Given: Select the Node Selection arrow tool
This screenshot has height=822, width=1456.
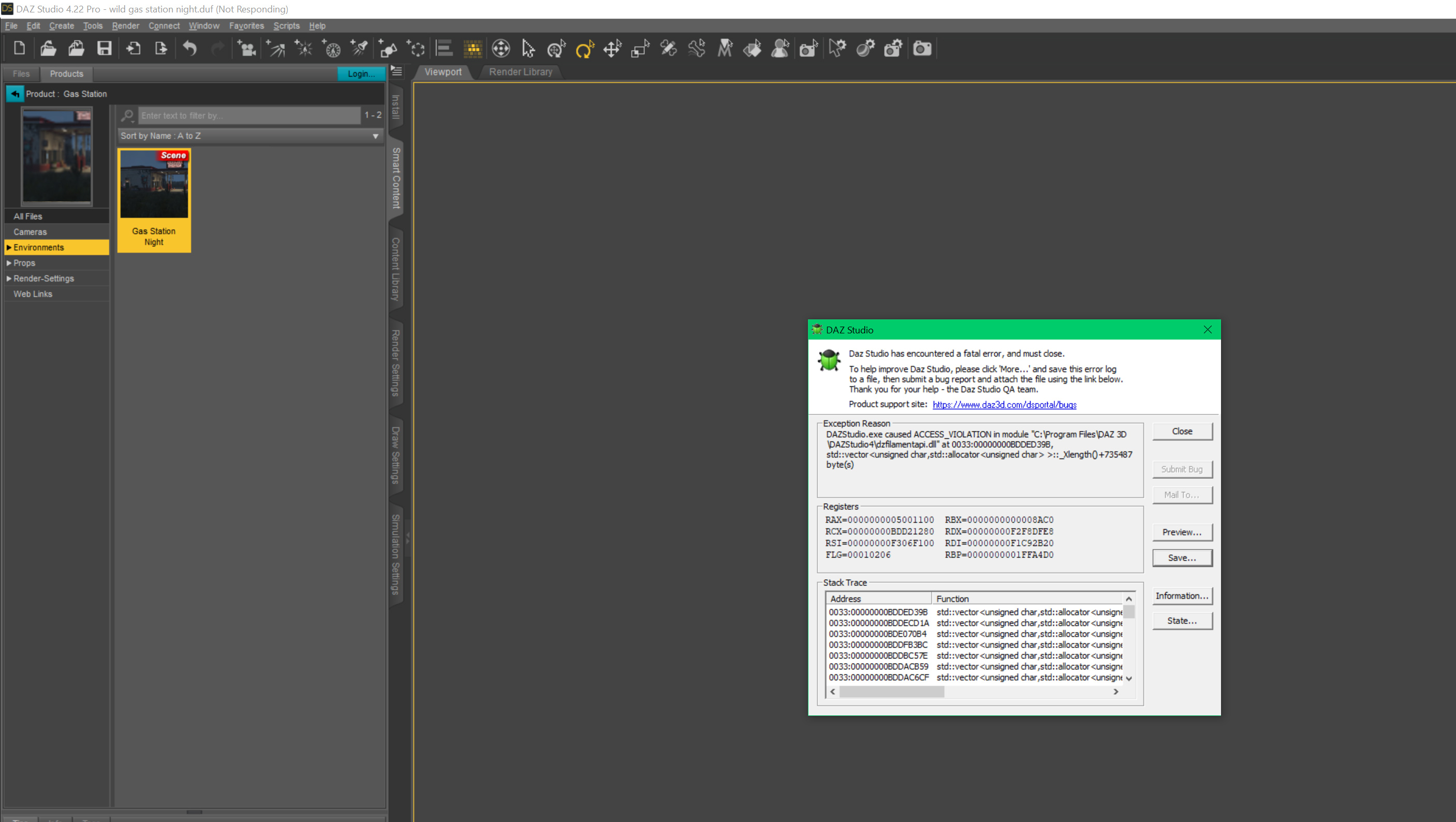Looking at the screenshot, I should click(x=528, y=49).
